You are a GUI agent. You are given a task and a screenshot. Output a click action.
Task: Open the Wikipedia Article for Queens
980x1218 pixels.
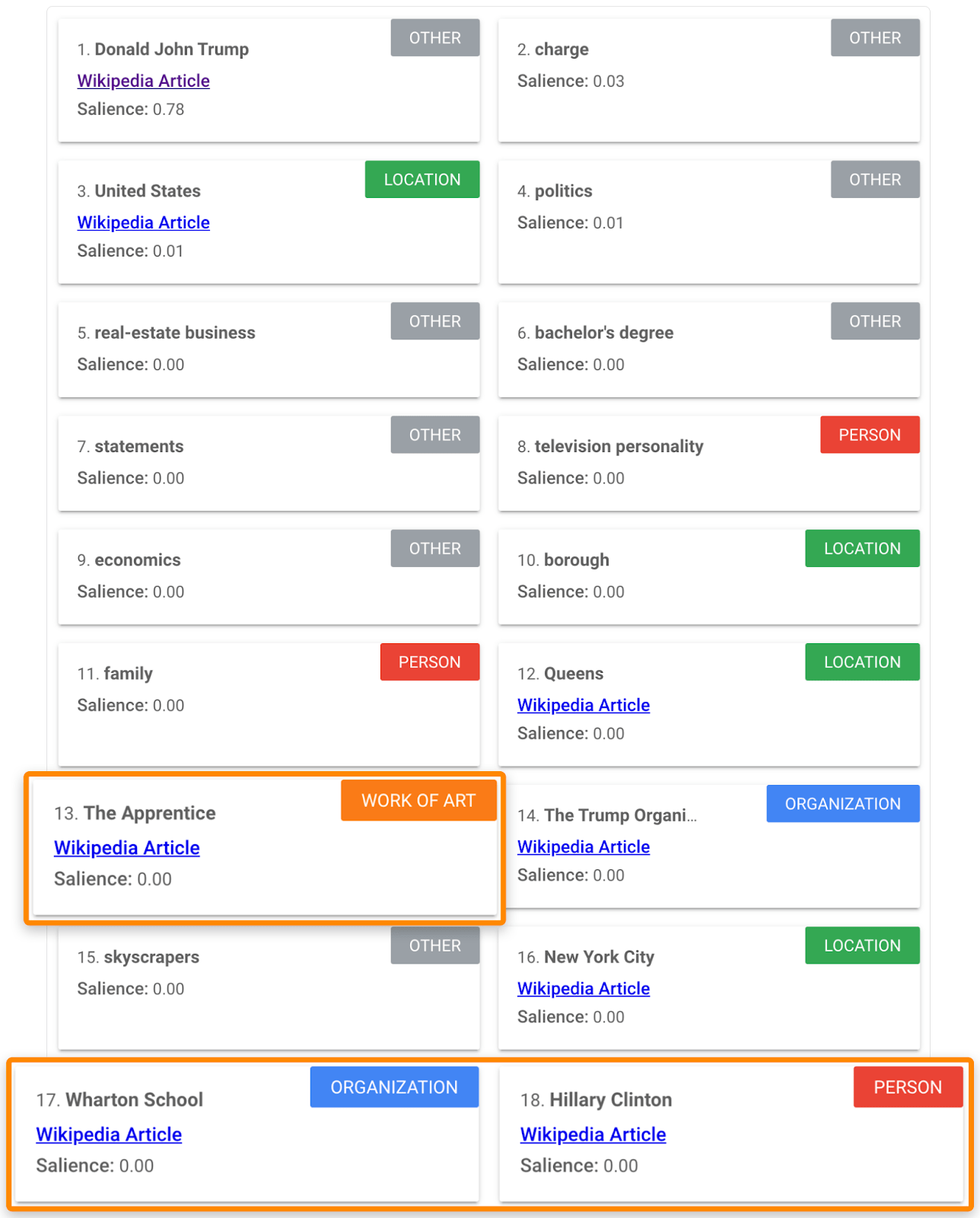click(583, 705)
